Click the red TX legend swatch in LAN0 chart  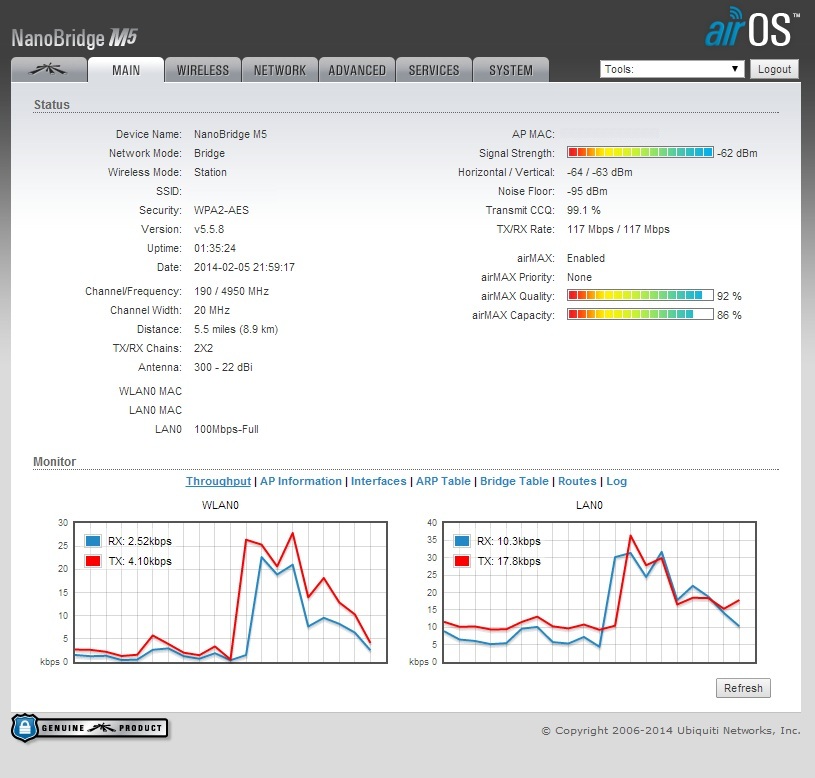click(462, 561)
